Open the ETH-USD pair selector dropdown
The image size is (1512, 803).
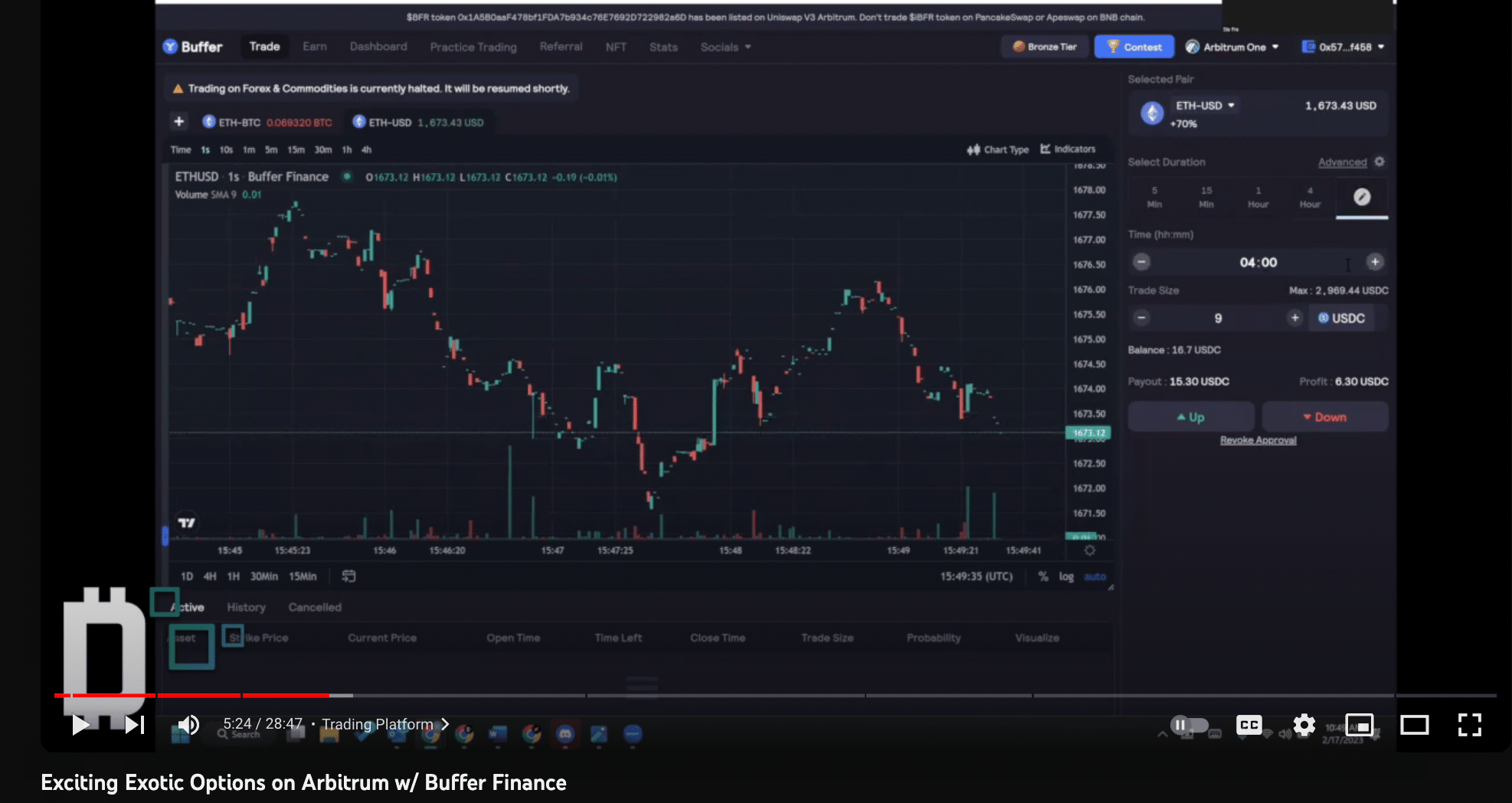(1205, 106)
